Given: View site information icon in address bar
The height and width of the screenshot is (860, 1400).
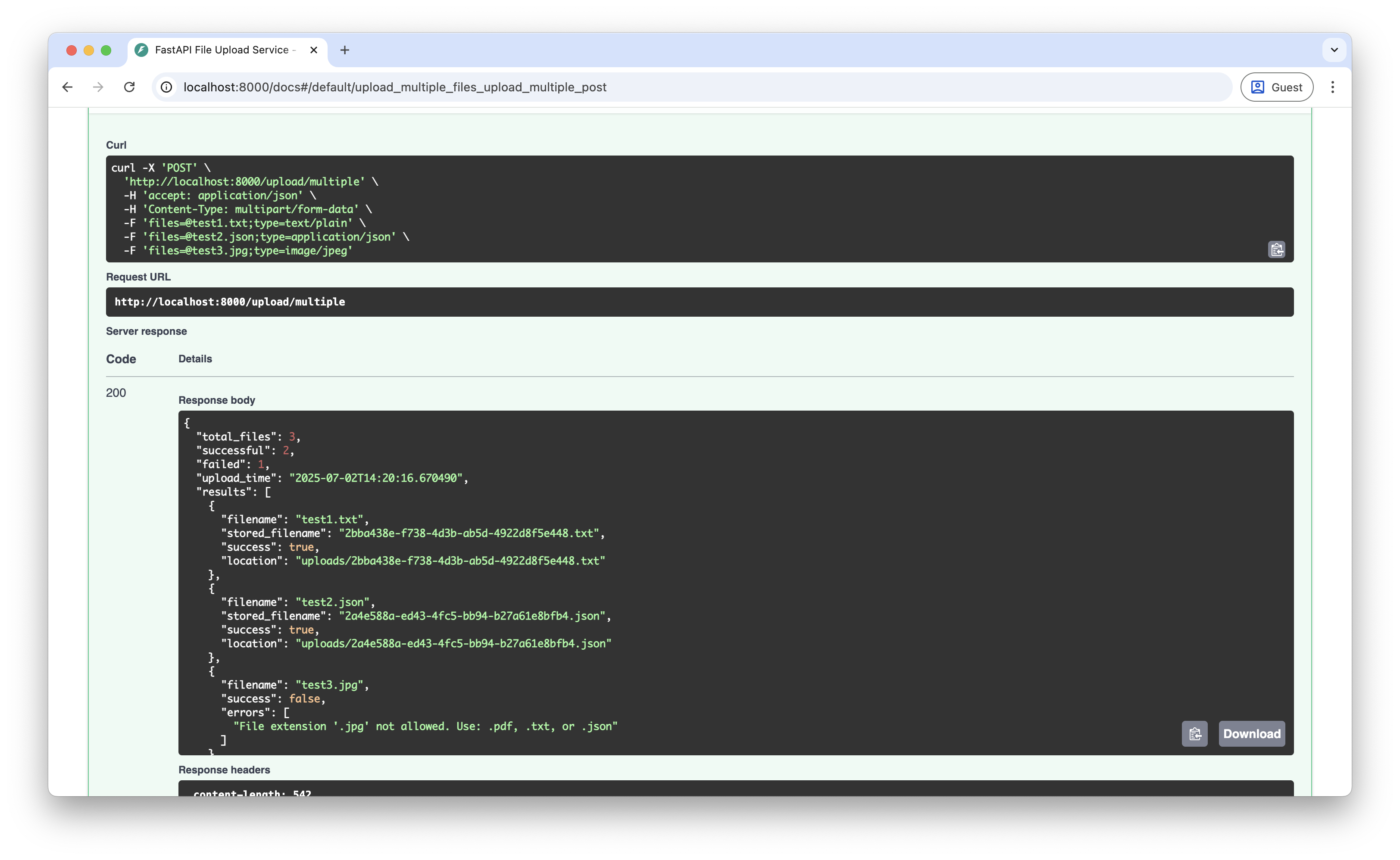Looking at the screenshot, I should pos(166,87).
